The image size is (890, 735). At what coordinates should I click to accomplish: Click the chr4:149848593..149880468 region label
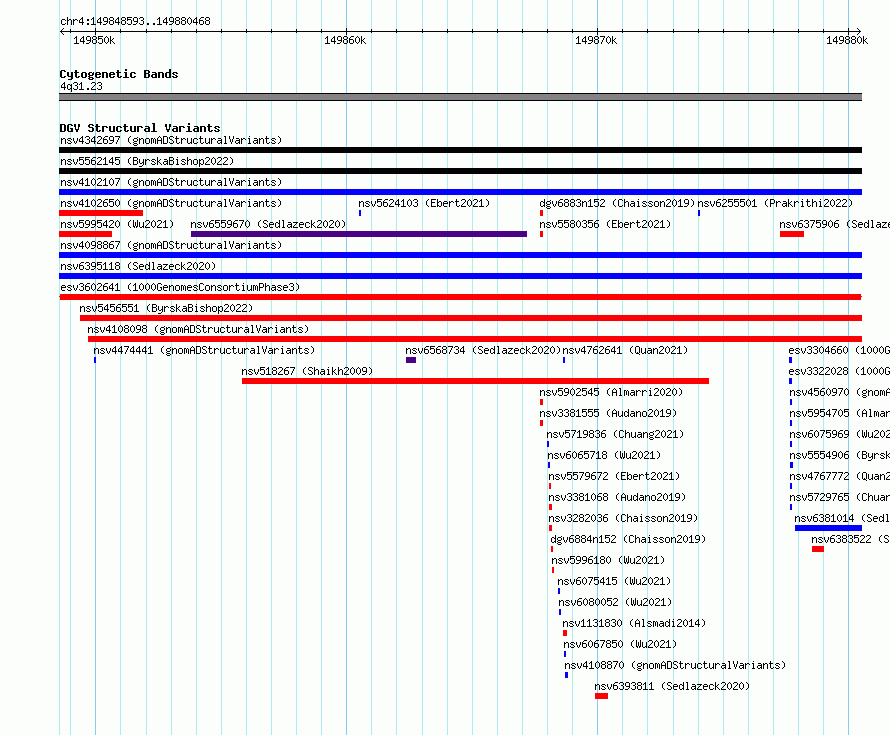coord(135,21)
